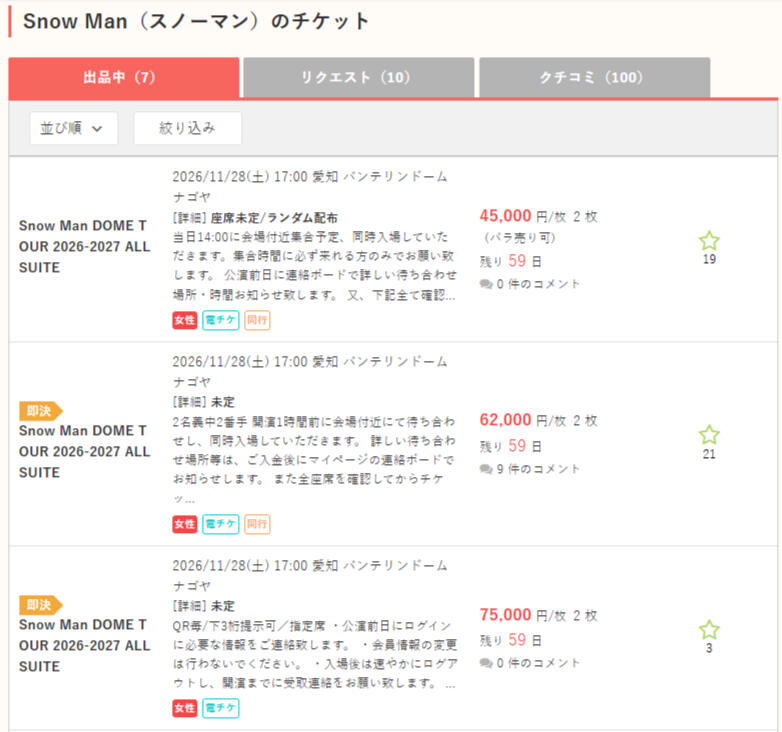Click the 75,000 price text
This screenshot has width=782, height=732.
click(x=505, y=615)
